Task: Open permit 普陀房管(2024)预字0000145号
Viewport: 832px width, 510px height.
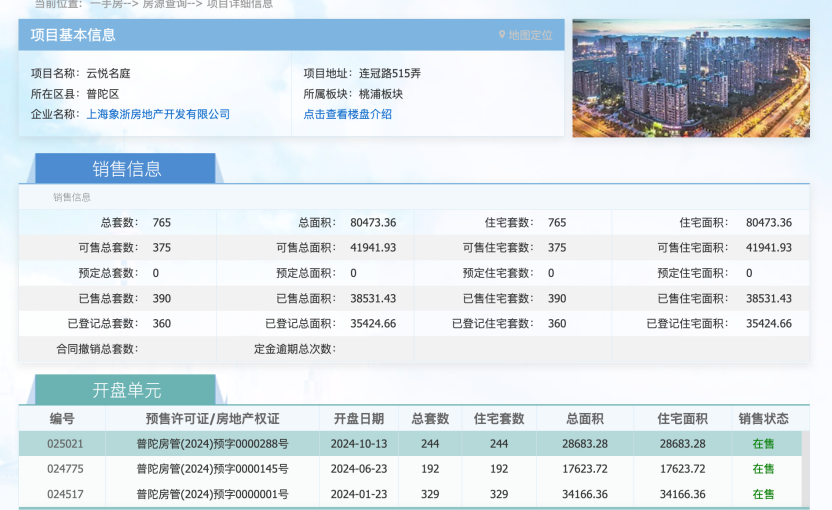Action: click(212, 468)
